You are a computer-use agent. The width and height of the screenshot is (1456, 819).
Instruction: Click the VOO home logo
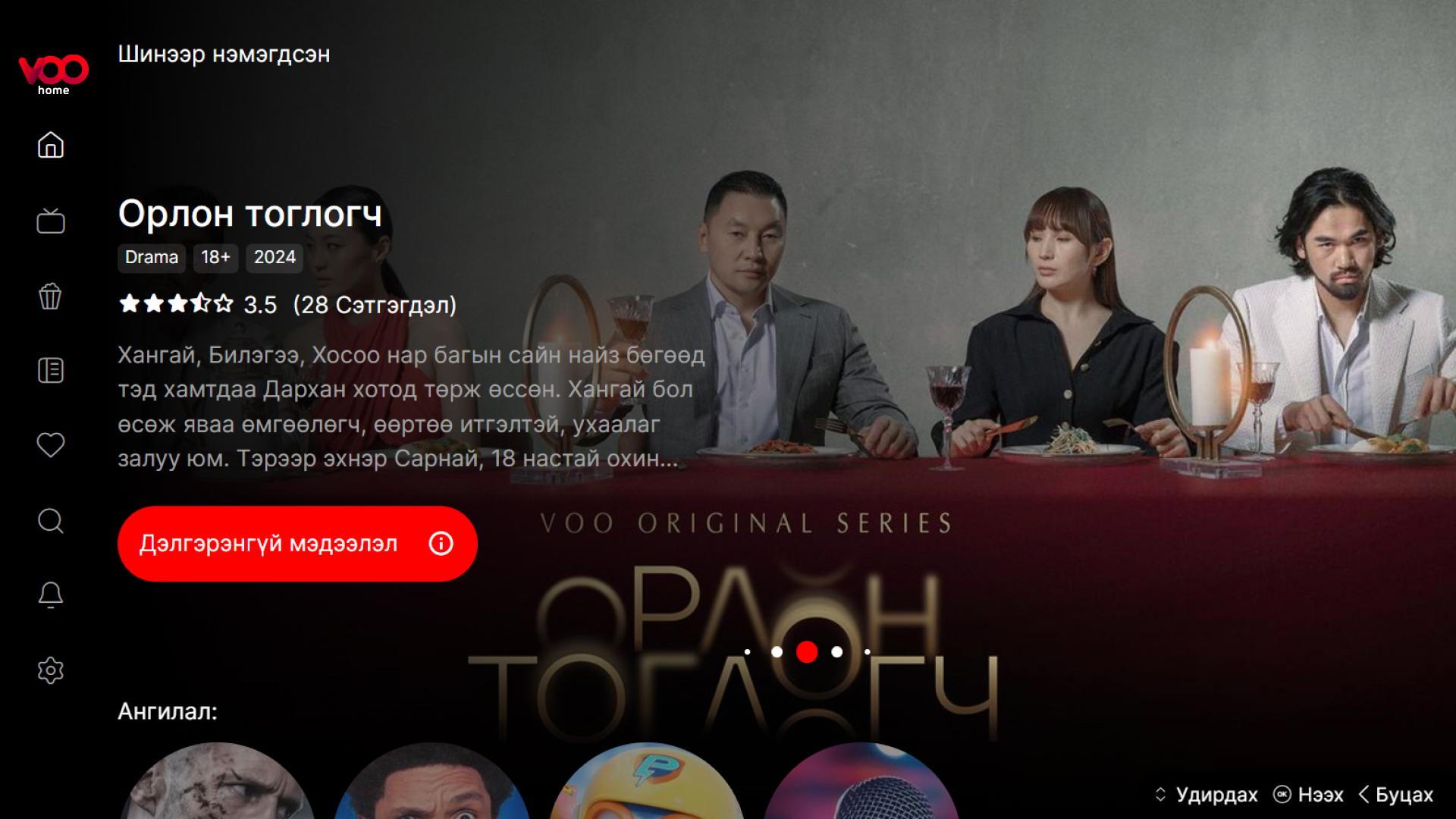tap(54, 74)
